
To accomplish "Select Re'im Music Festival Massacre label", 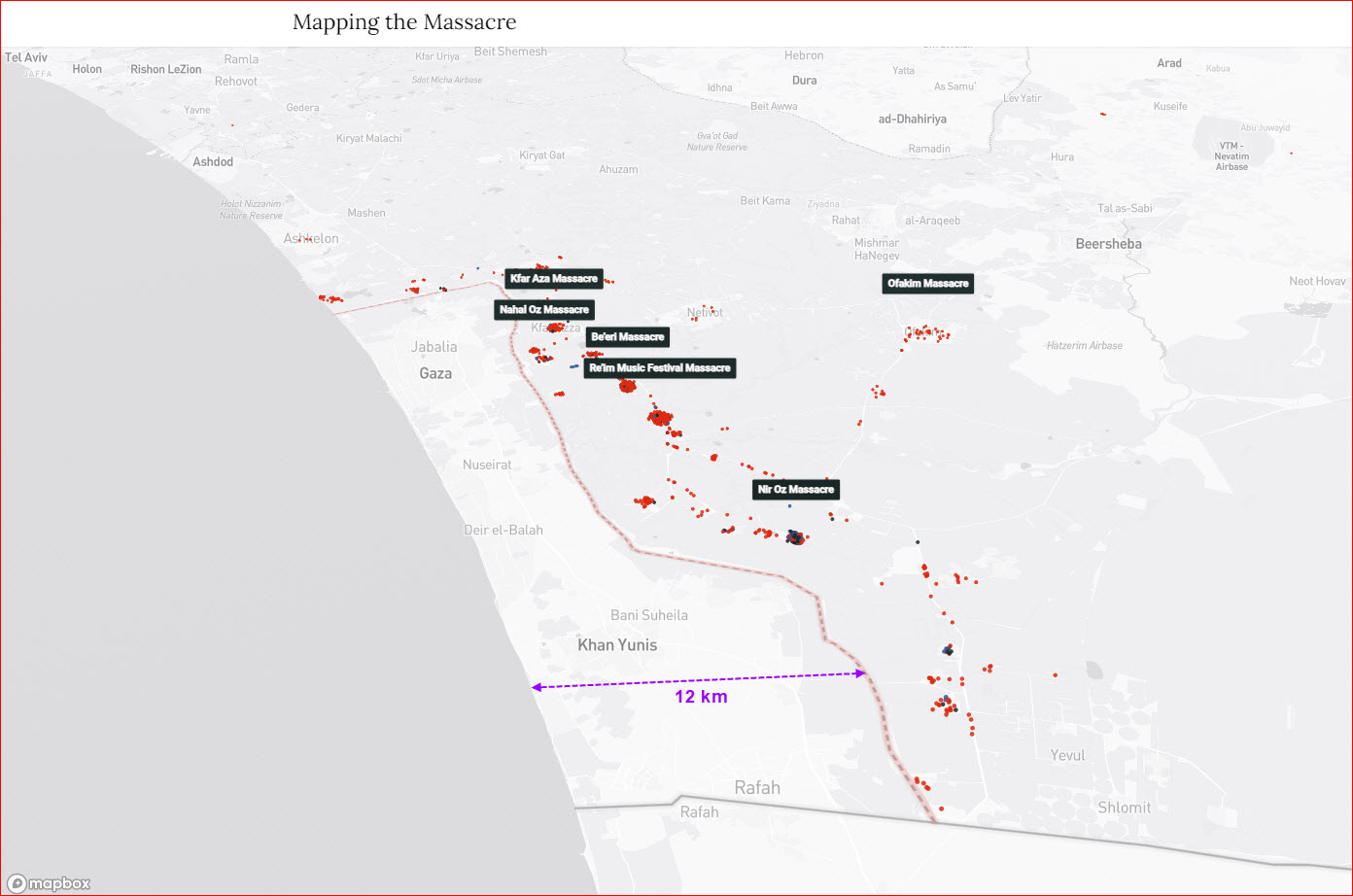I will pos(660,368).
